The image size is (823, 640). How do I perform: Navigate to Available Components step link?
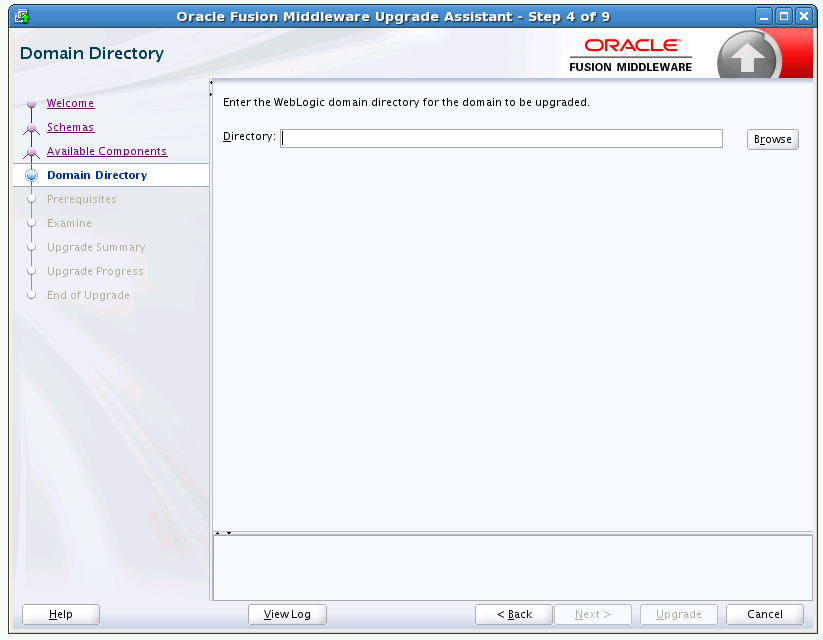coord(107,151)
